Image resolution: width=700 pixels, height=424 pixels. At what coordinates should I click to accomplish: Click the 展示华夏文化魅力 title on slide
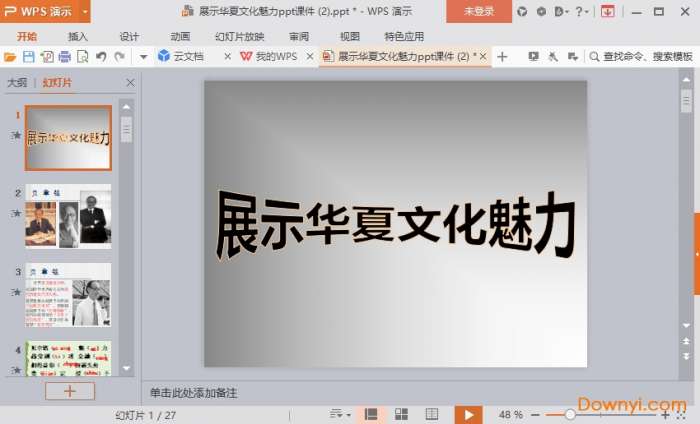[396, 225]
